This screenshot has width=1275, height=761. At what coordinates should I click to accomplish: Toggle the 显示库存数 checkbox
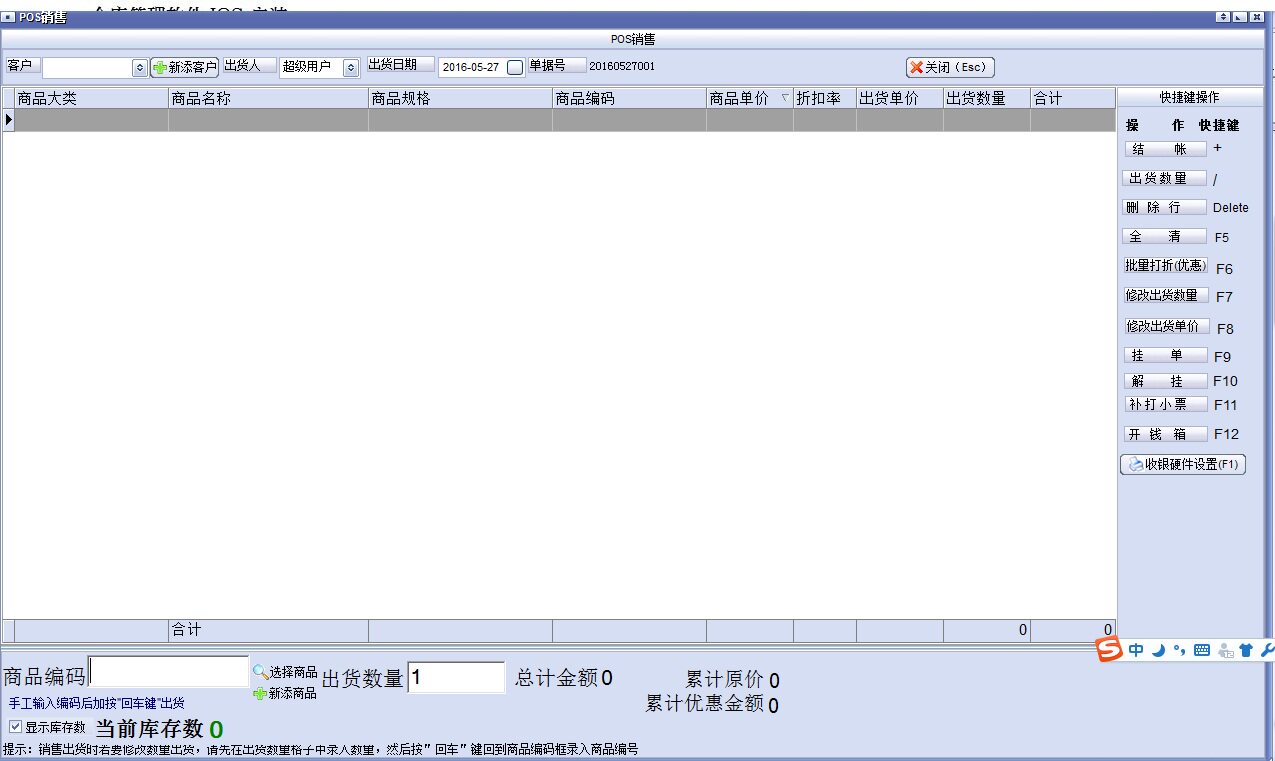coord(15,727)
